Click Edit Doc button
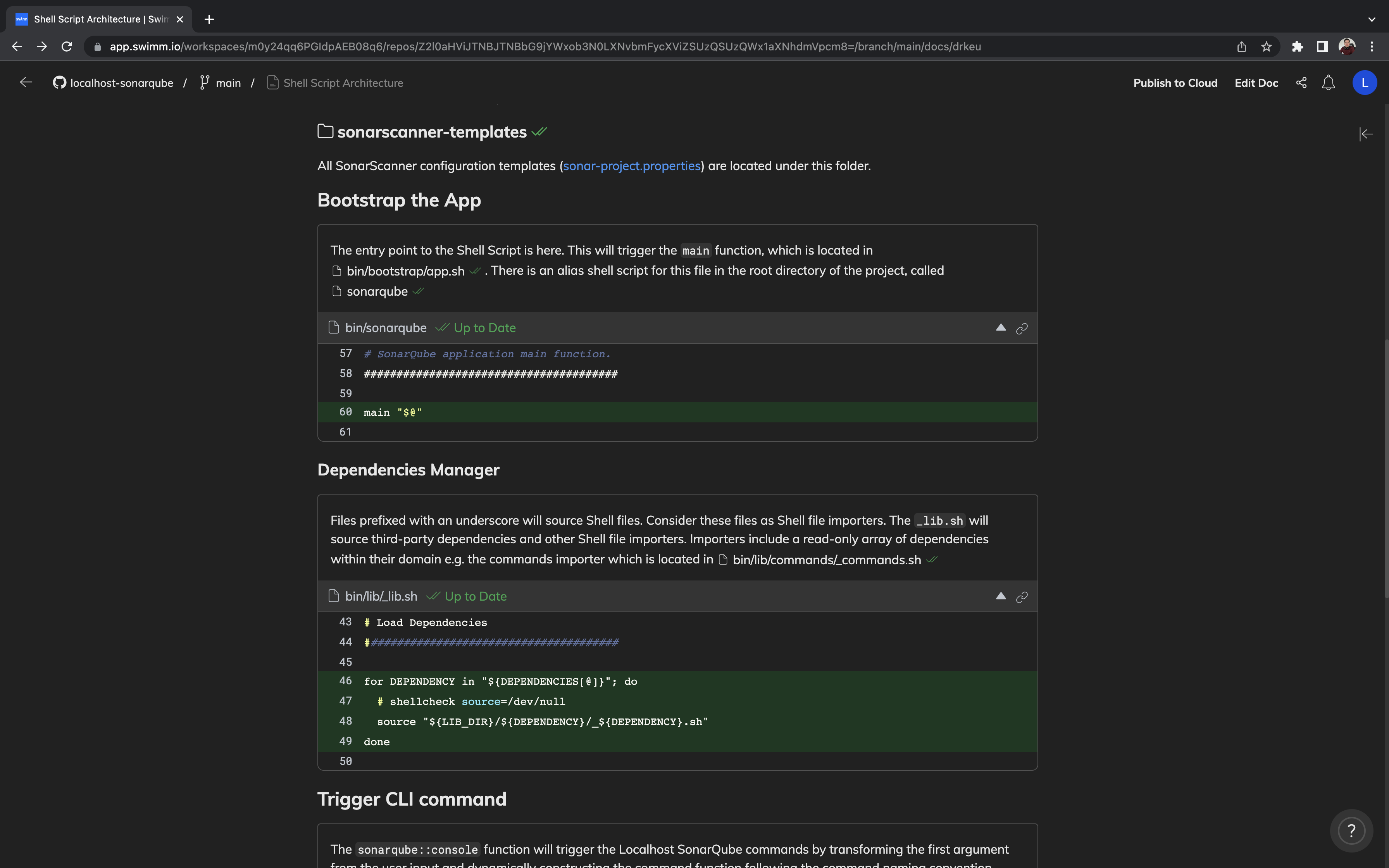 pos(1256,83)
